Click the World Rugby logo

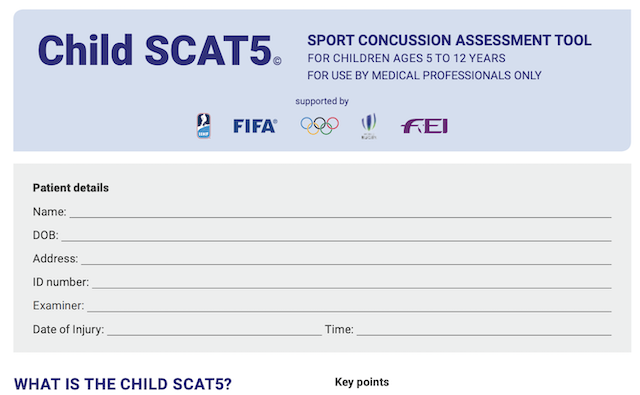pos(369,126)
